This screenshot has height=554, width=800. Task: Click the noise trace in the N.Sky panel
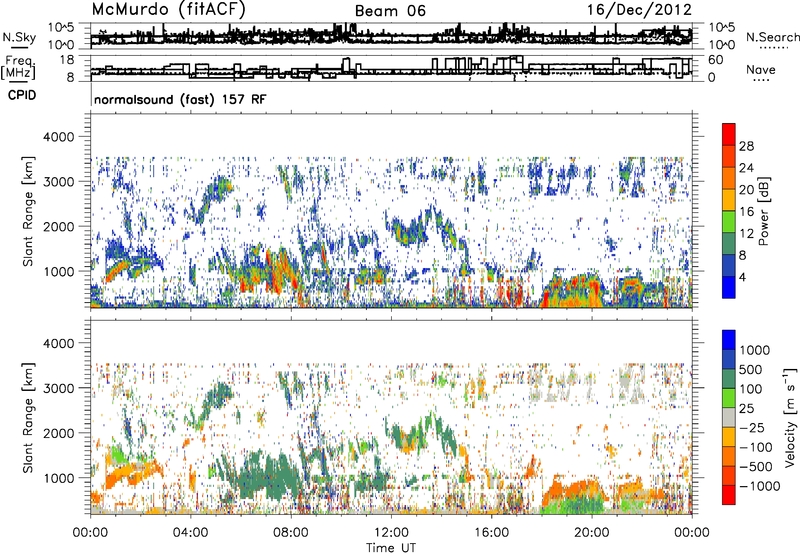pos(391,37)
